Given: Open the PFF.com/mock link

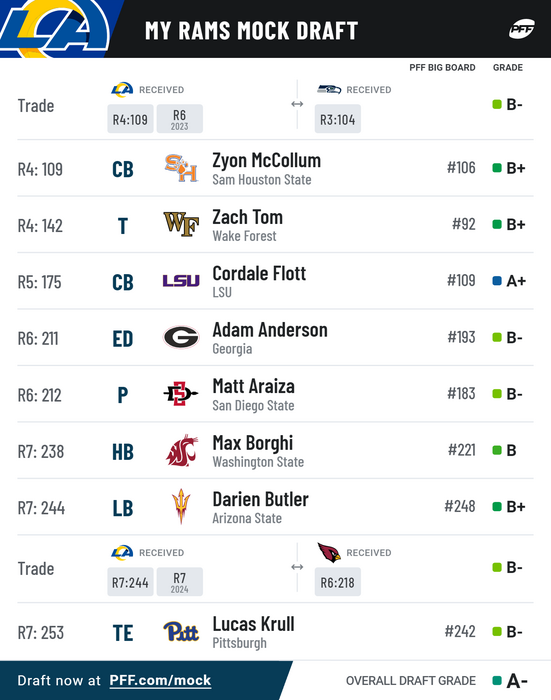Looking at the screenshot, I should pyautogui.click(x=160, y=680).
